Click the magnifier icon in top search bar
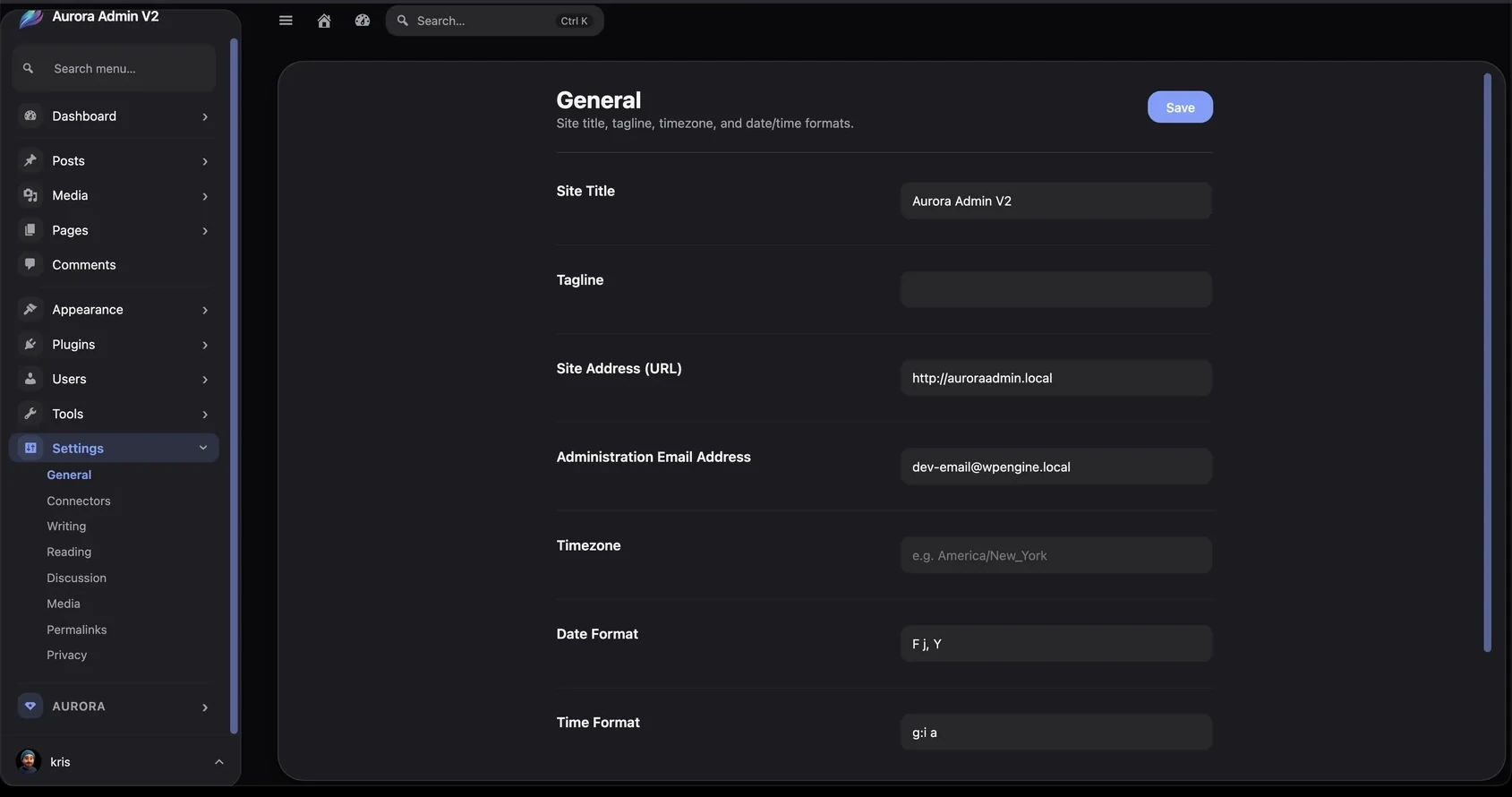 tap(403, 21)
